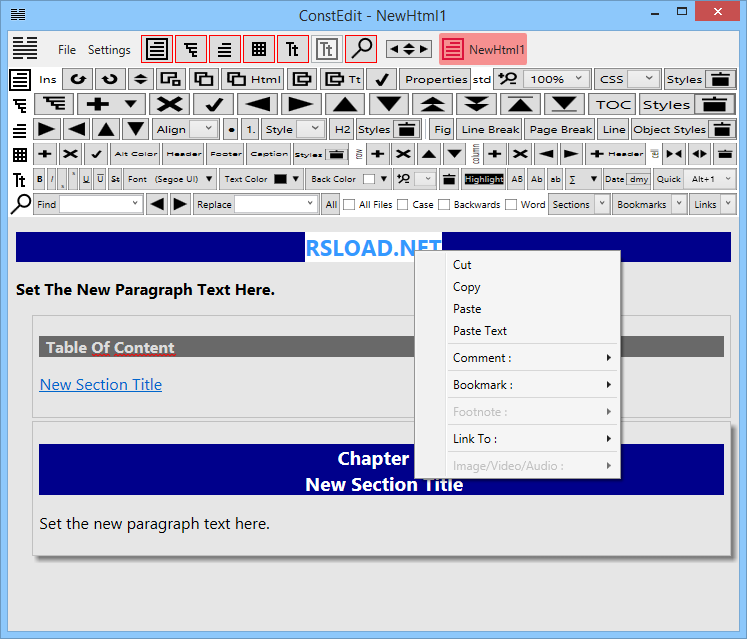Click the bullet list dot button
This screenshot has width=747, height=639.
(231, 129)
